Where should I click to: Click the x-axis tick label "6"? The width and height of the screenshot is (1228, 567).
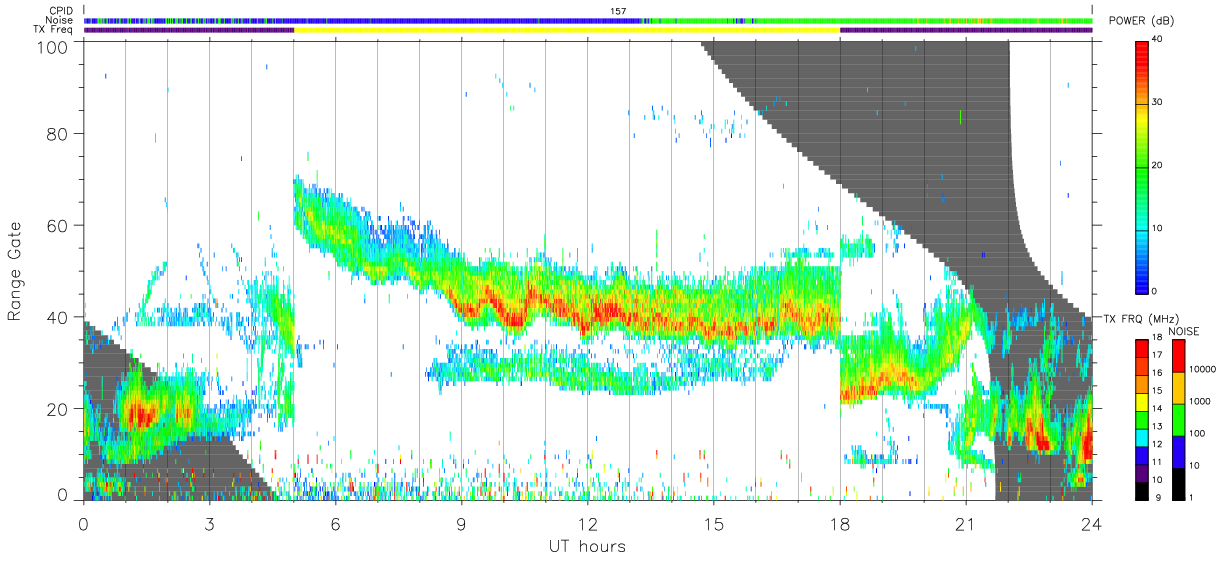tap(336, 523)
